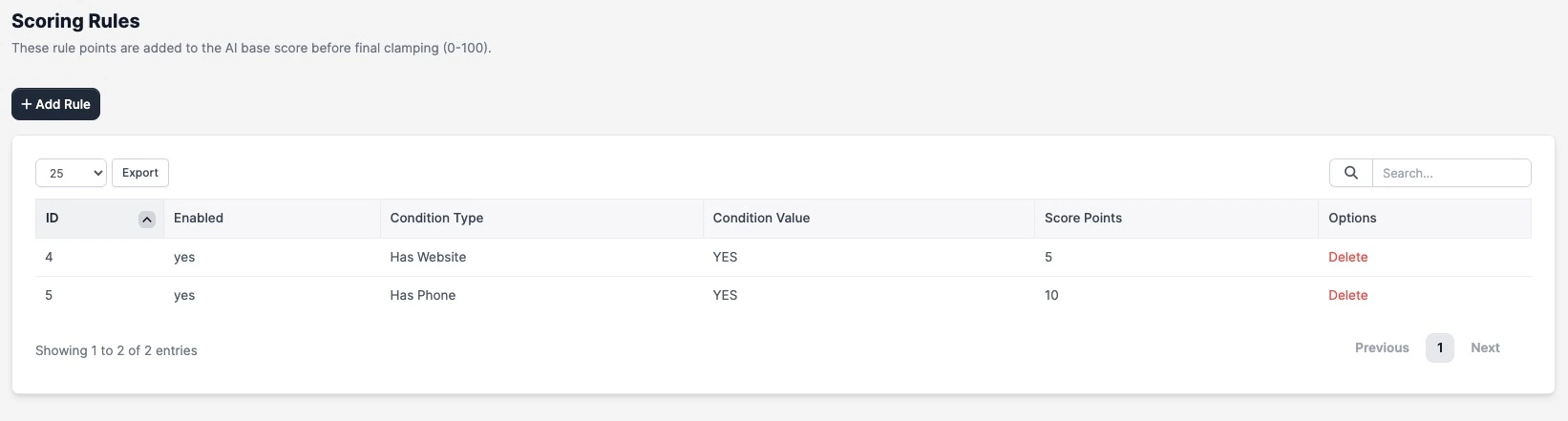Sort by Condition Value column

pos(761,218)
